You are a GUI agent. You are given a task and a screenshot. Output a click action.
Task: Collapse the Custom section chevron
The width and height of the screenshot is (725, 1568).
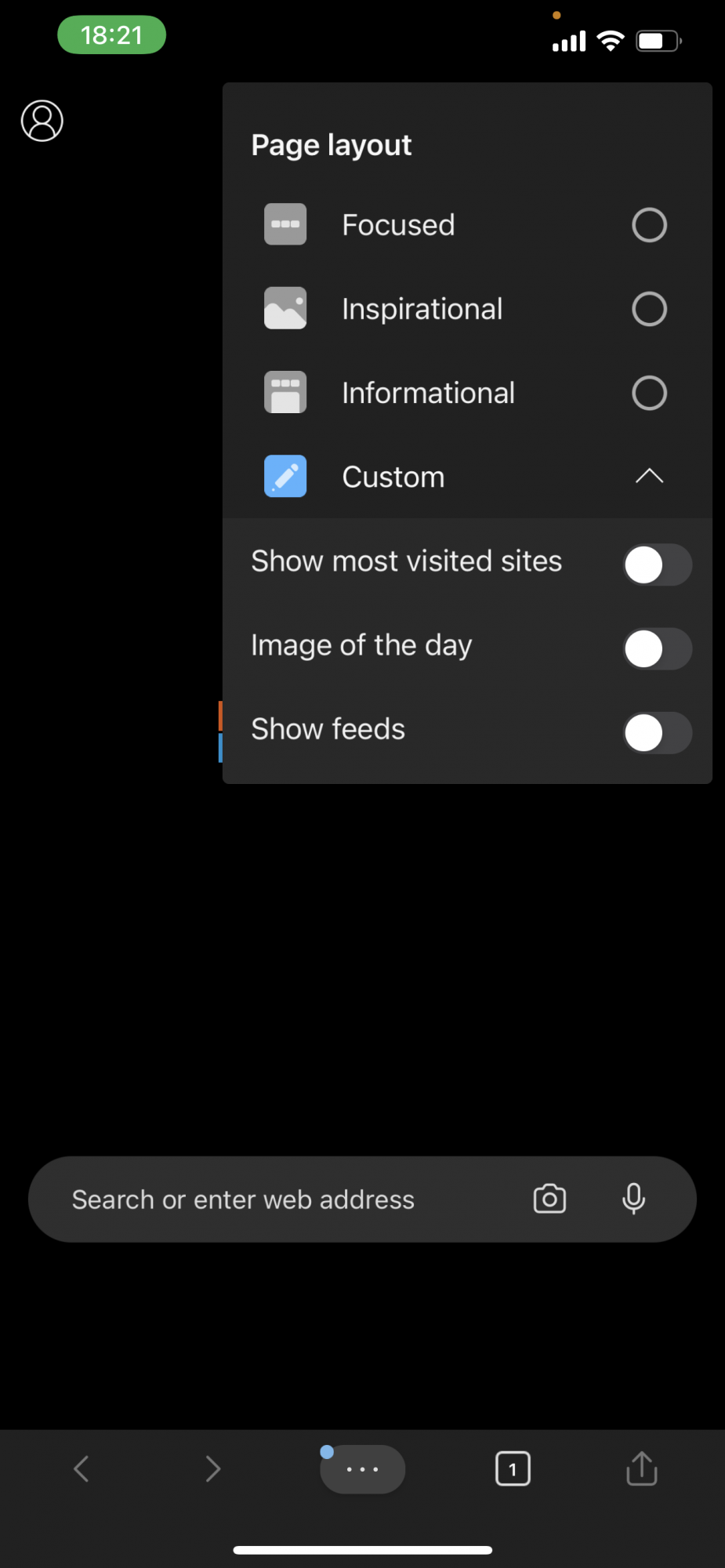pos(650,476)
